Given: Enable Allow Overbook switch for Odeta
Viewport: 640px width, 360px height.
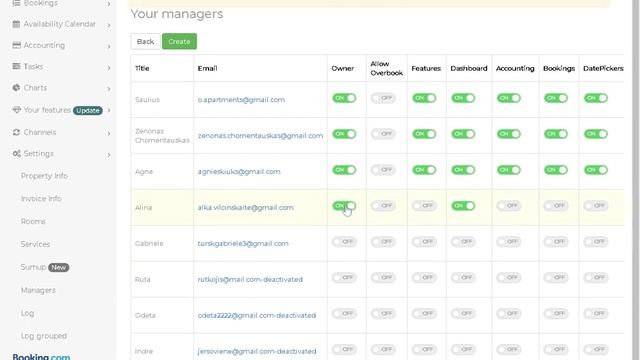Looking at the screenshot, I should (x=383, y=313).
